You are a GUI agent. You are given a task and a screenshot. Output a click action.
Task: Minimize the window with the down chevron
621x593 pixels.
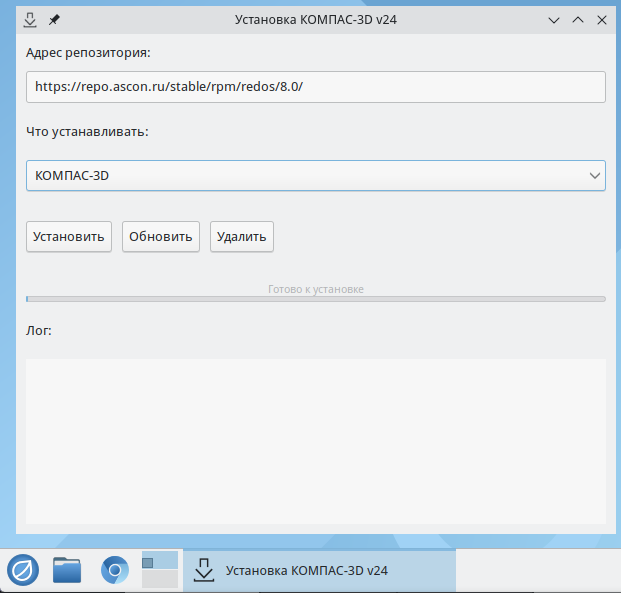click(x=555, y=19)
